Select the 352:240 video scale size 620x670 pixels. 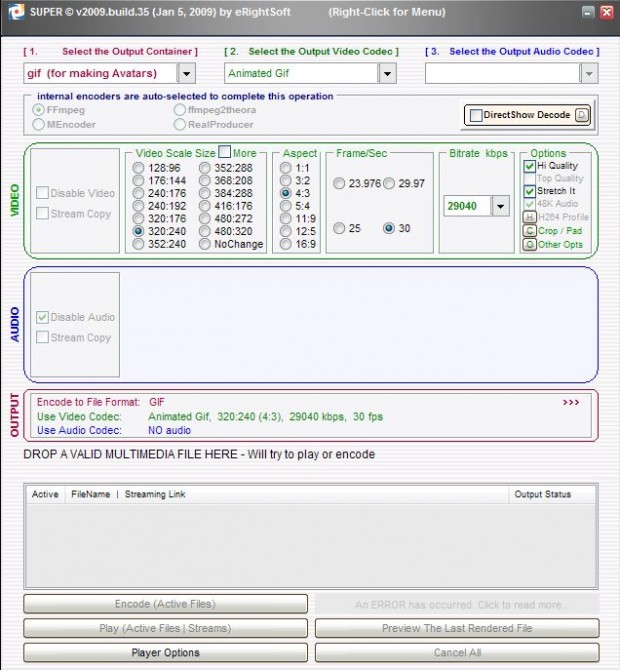tap(138, 244)
